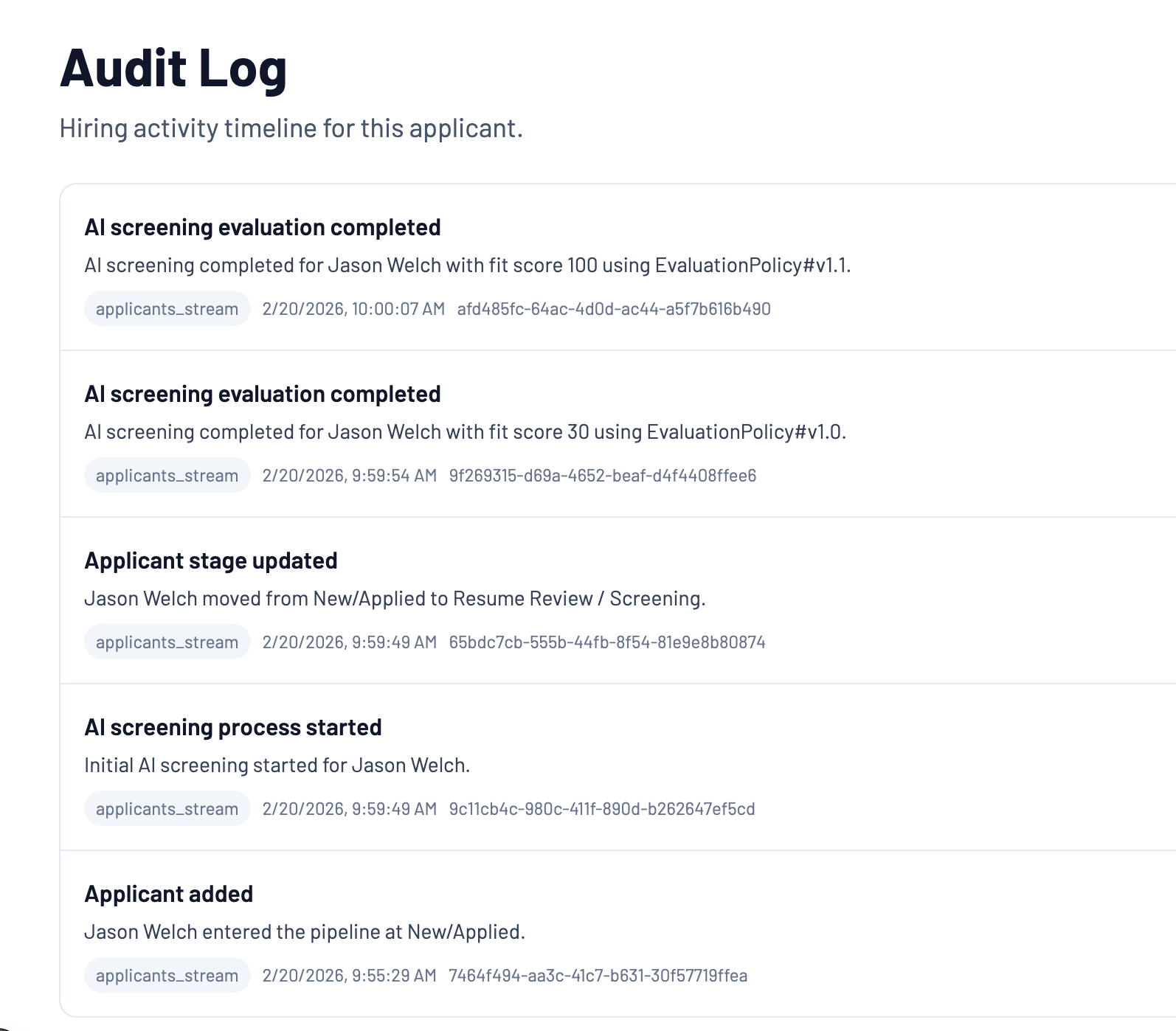The width and height of the screenshot is (1176, 1031).
Task: Click event ID starting with 9f269315
Action: 603,476
